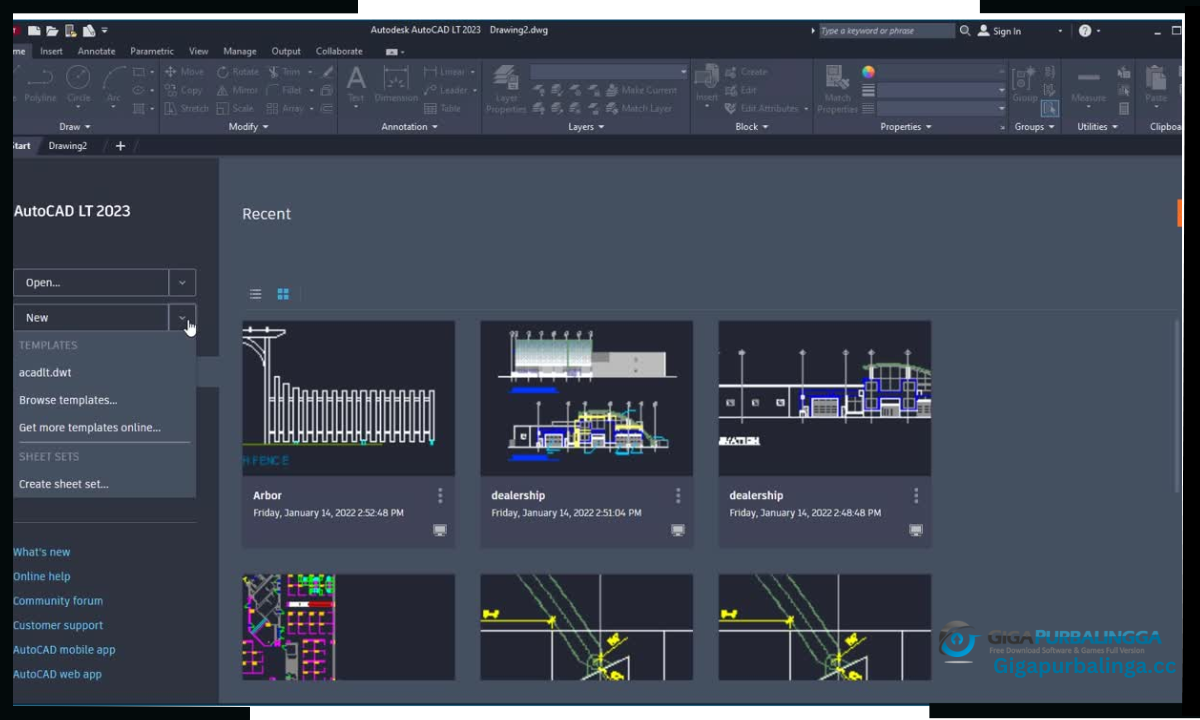1200x720 pixels.
Task: Click the Dimension tool
Action: [x=396, y=84]
